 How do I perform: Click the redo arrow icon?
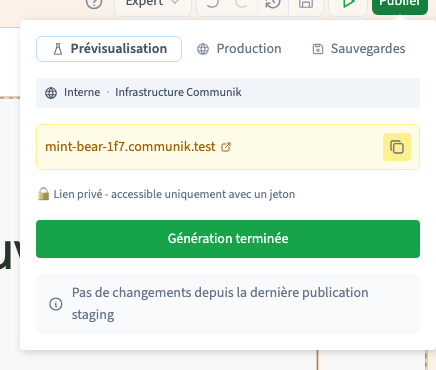click(241, 3)
